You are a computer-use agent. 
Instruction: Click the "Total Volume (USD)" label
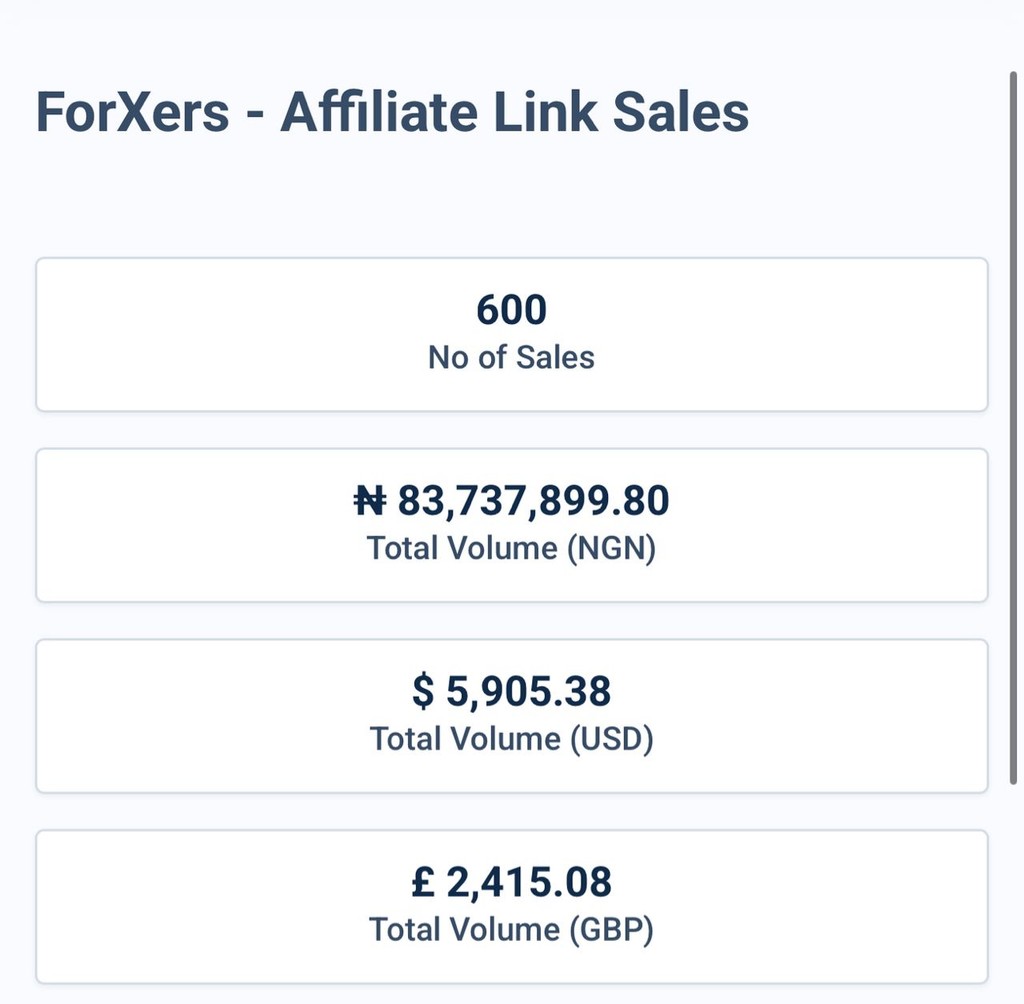[511, 739]
